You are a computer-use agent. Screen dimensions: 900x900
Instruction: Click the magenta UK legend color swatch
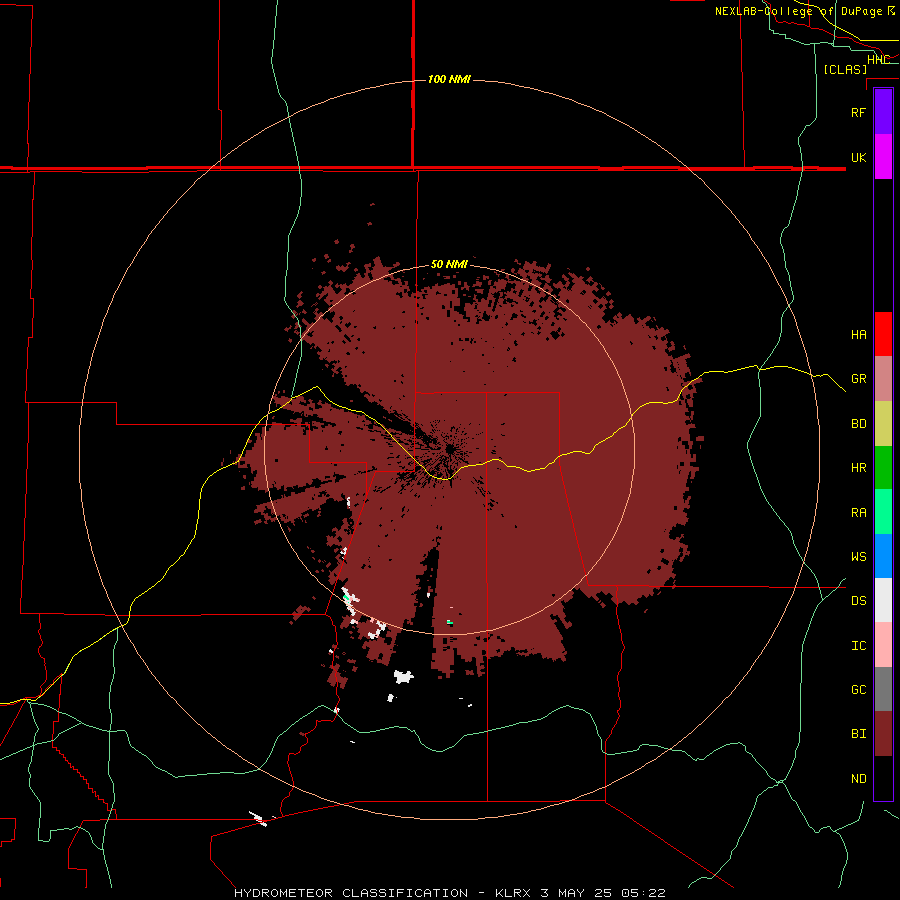coord(883,157)
